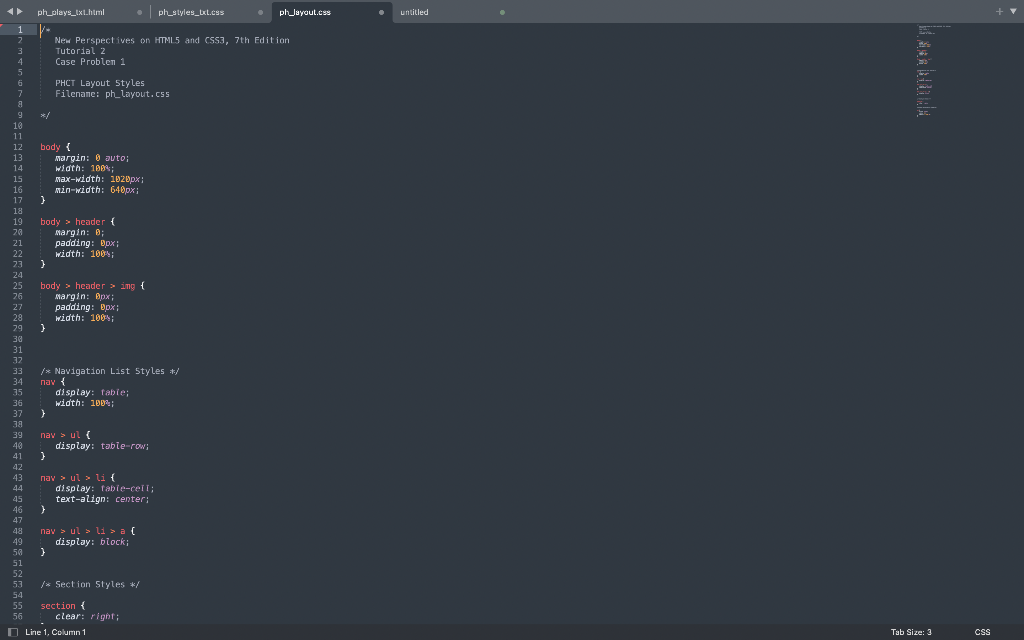Toggle the sidebar icon in status bar
The image size is (1024, 640).
(12, 632)
